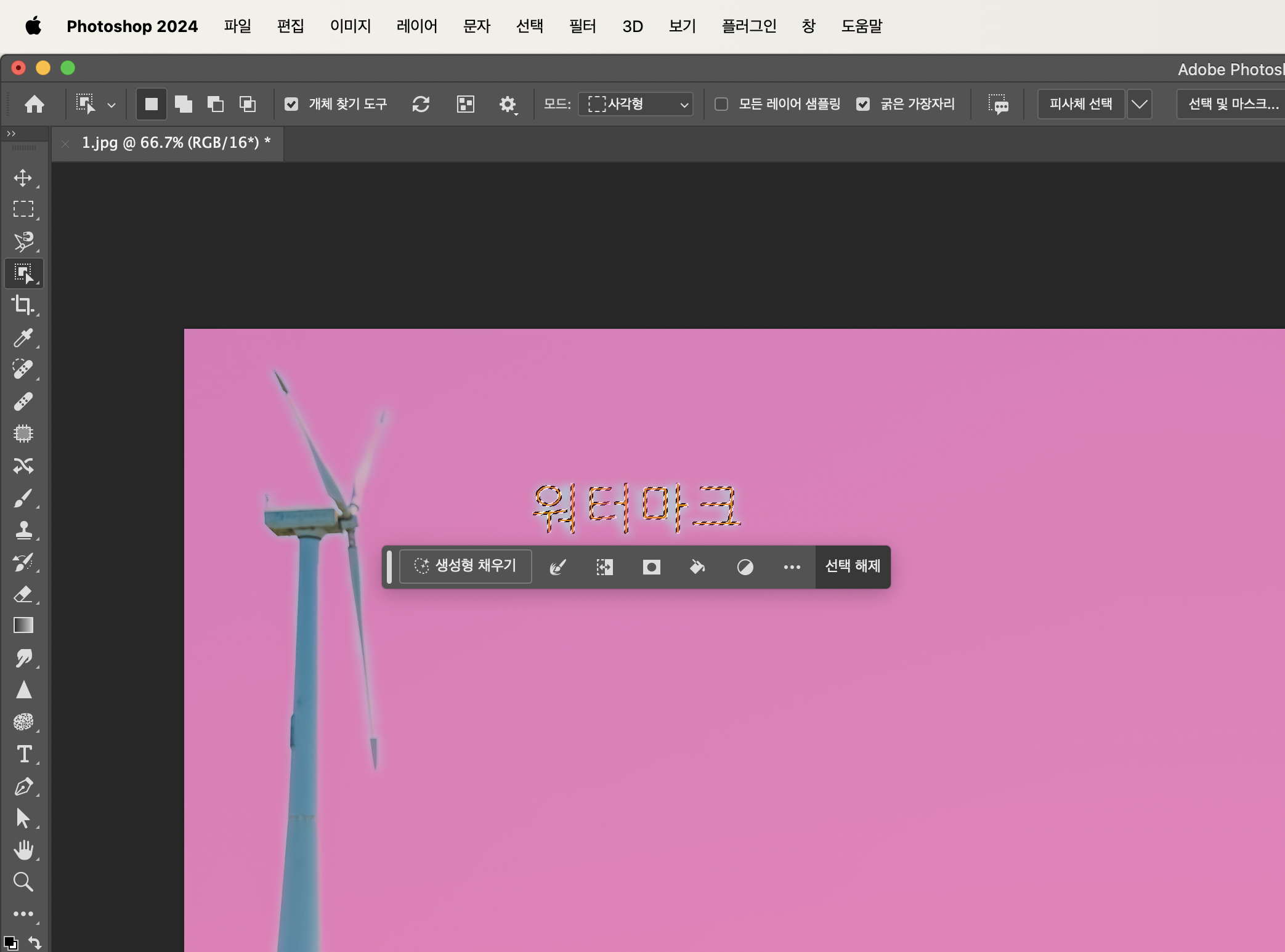1285x952 pixels.
Task: Disable 굵은 가장자리 checkbox
Action: (x=863, y=104)
